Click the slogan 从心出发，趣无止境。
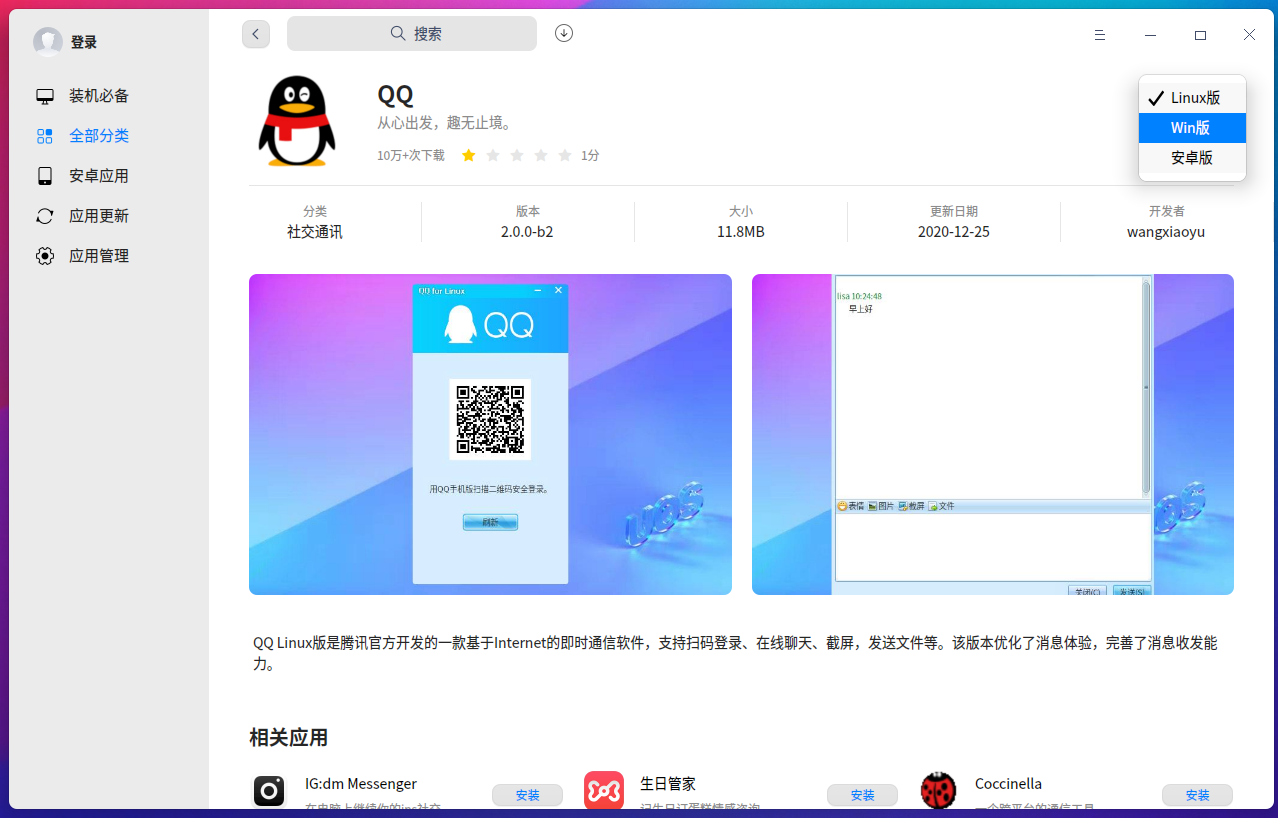 [x=446, y=123]
